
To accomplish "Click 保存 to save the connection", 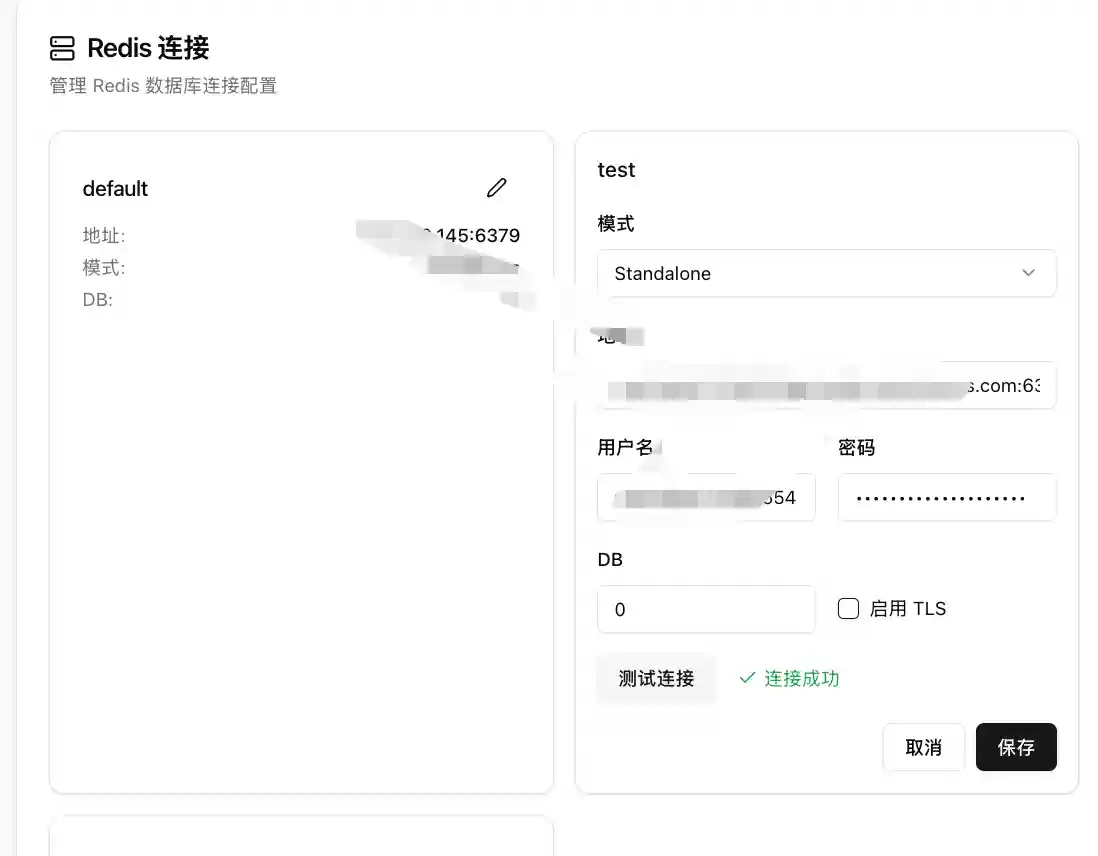I will click(1016, 747).
